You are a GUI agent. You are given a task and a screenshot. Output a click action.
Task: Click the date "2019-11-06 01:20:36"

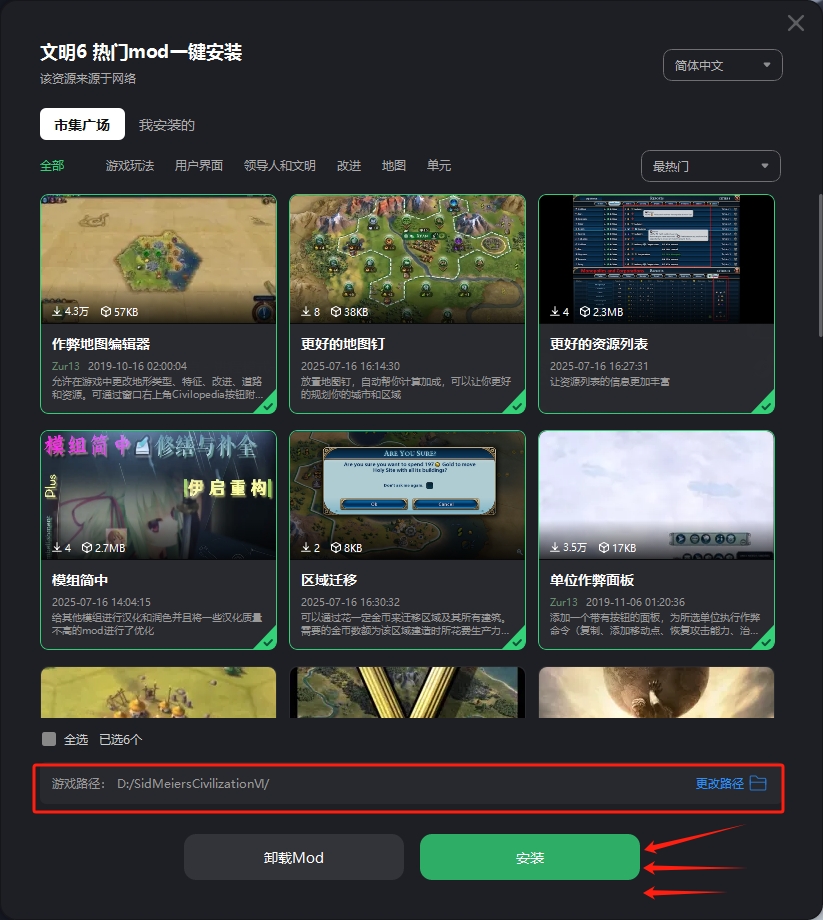[x=635, y=602]
